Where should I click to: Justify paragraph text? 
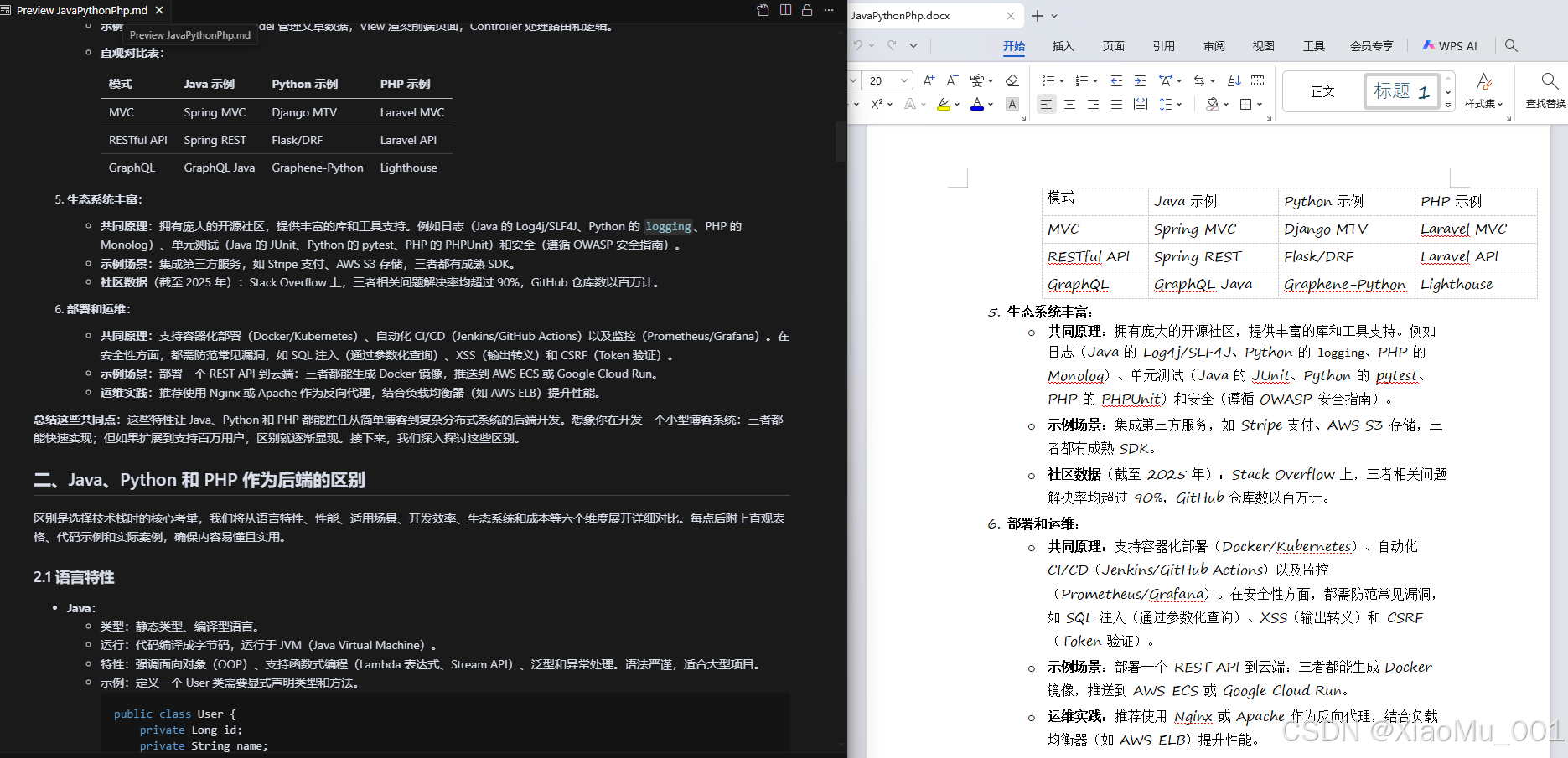coord(1116,104)
